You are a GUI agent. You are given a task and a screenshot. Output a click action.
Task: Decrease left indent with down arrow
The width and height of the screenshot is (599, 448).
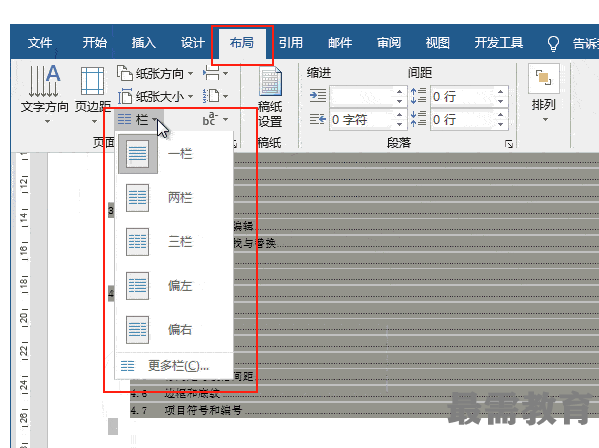(399, 101)
